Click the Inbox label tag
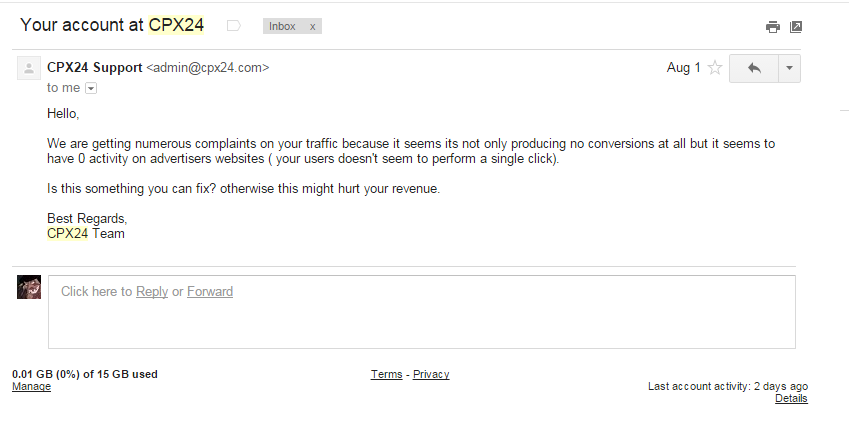The image size is (849, 423). coord(283,27)
